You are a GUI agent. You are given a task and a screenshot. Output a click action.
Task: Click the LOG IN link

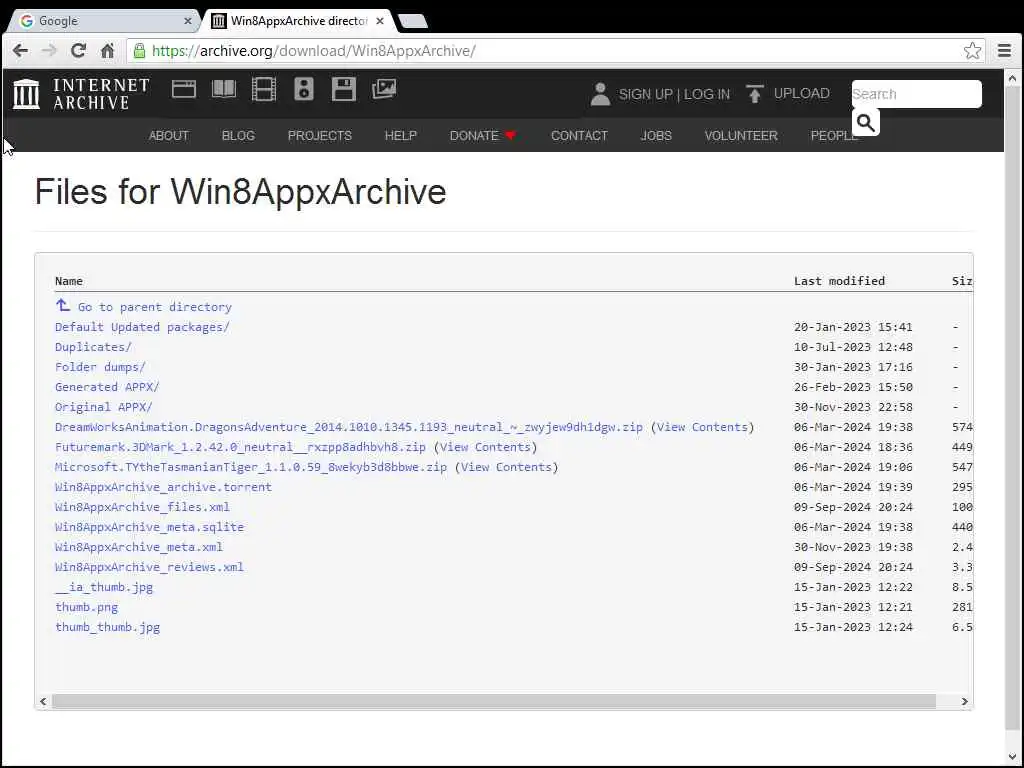707,94
